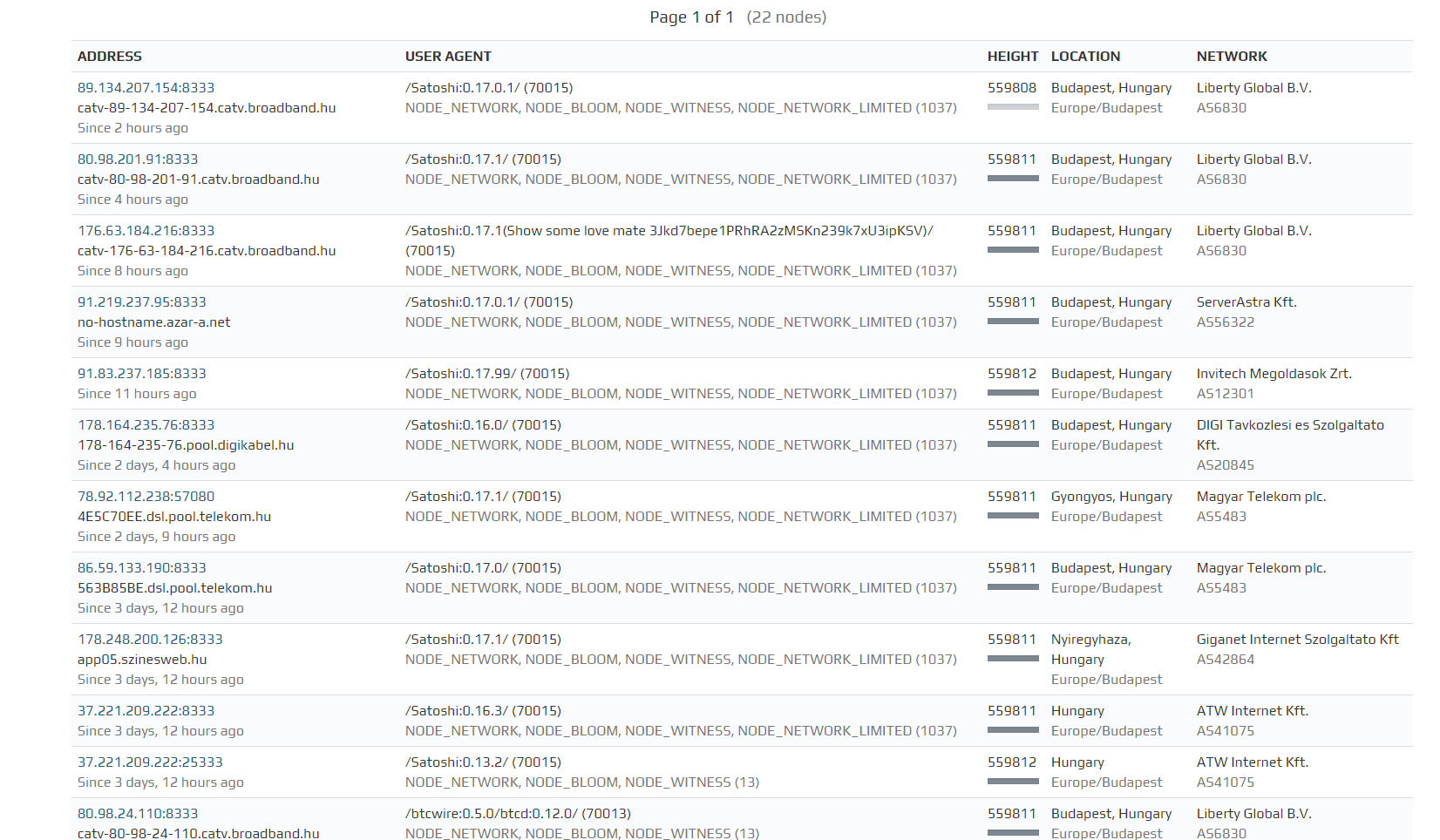This screenshot has height=840, width=1440.
Task: Click the HEIGHT column header
Action: coord(1013,57)
